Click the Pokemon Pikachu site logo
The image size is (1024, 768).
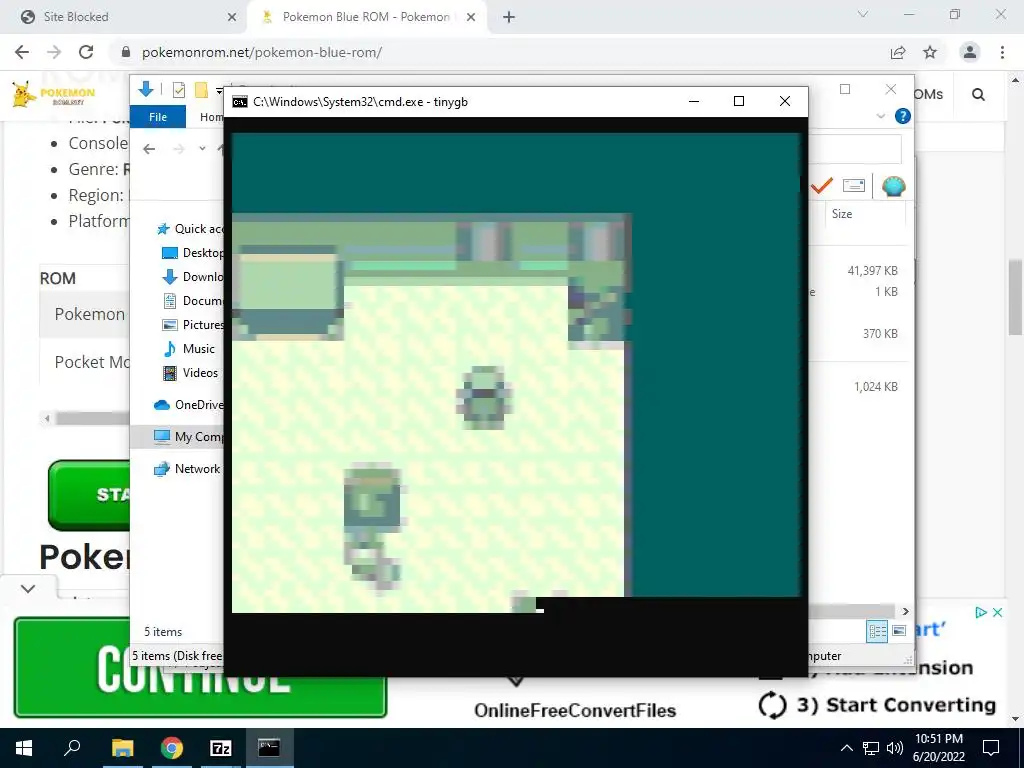[x=54, y=95]
